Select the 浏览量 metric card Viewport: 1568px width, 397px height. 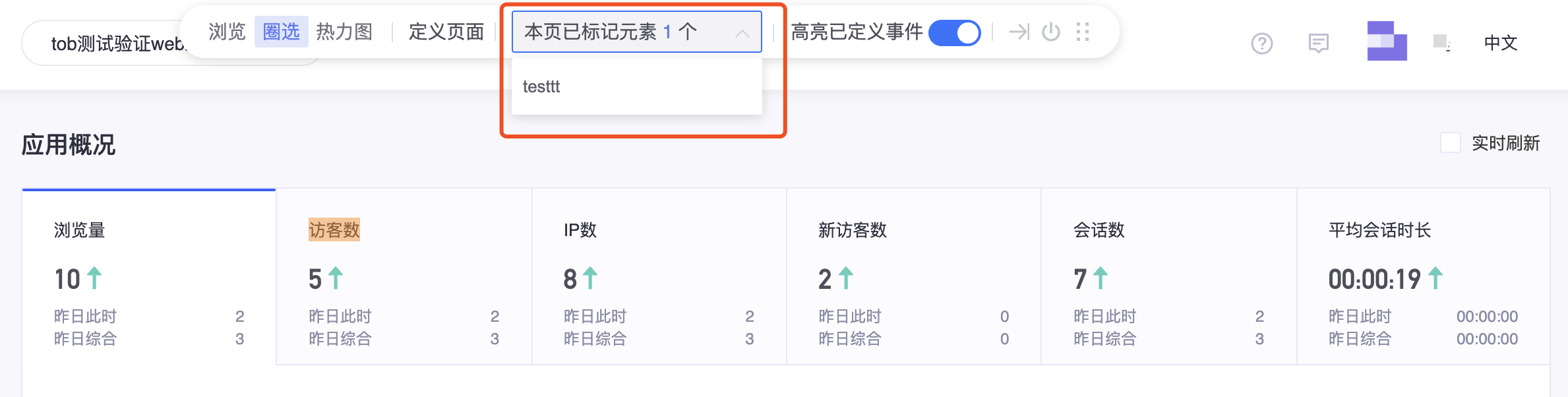pos(149,277)
